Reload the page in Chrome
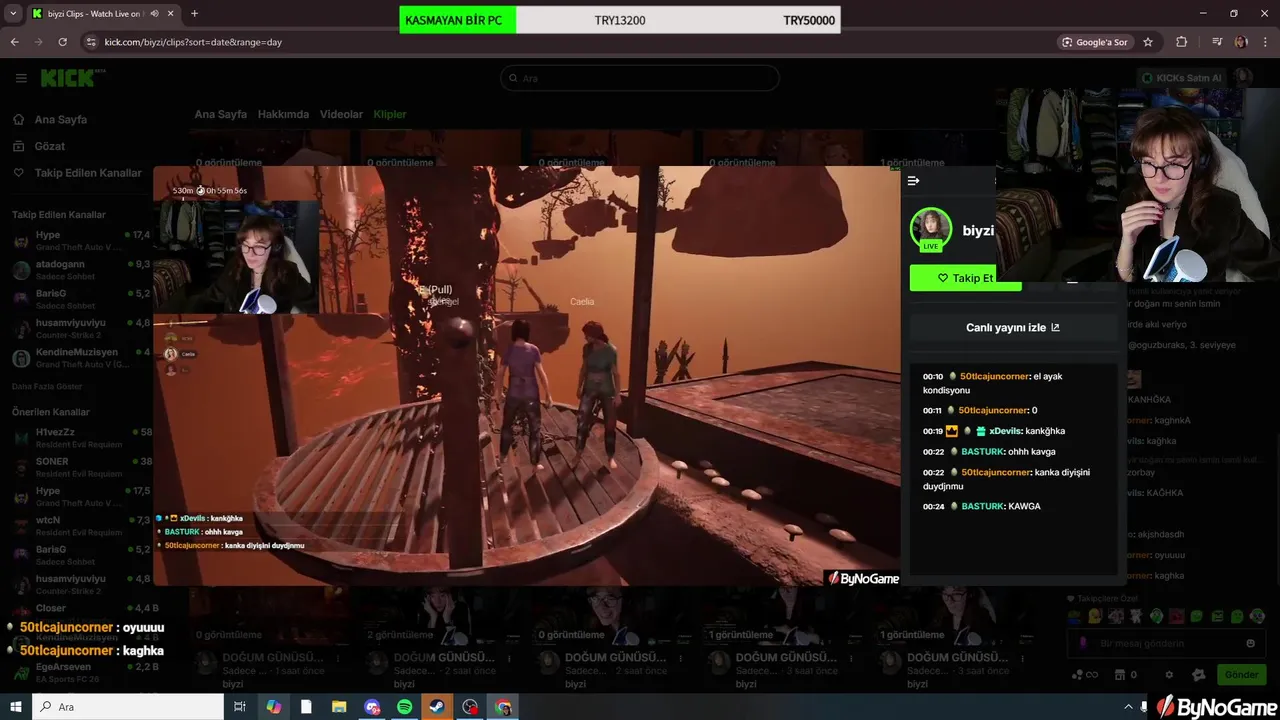This screenshot has height=720, width=1280. (62, 42)
